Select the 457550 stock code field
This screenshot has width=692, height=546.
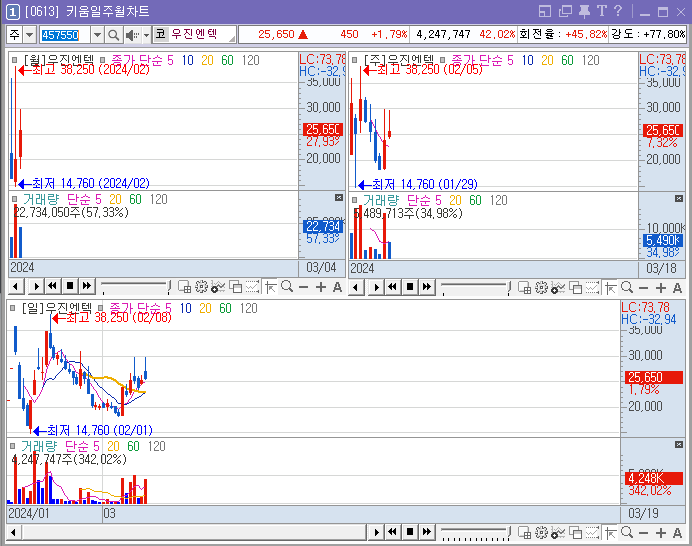65,35
